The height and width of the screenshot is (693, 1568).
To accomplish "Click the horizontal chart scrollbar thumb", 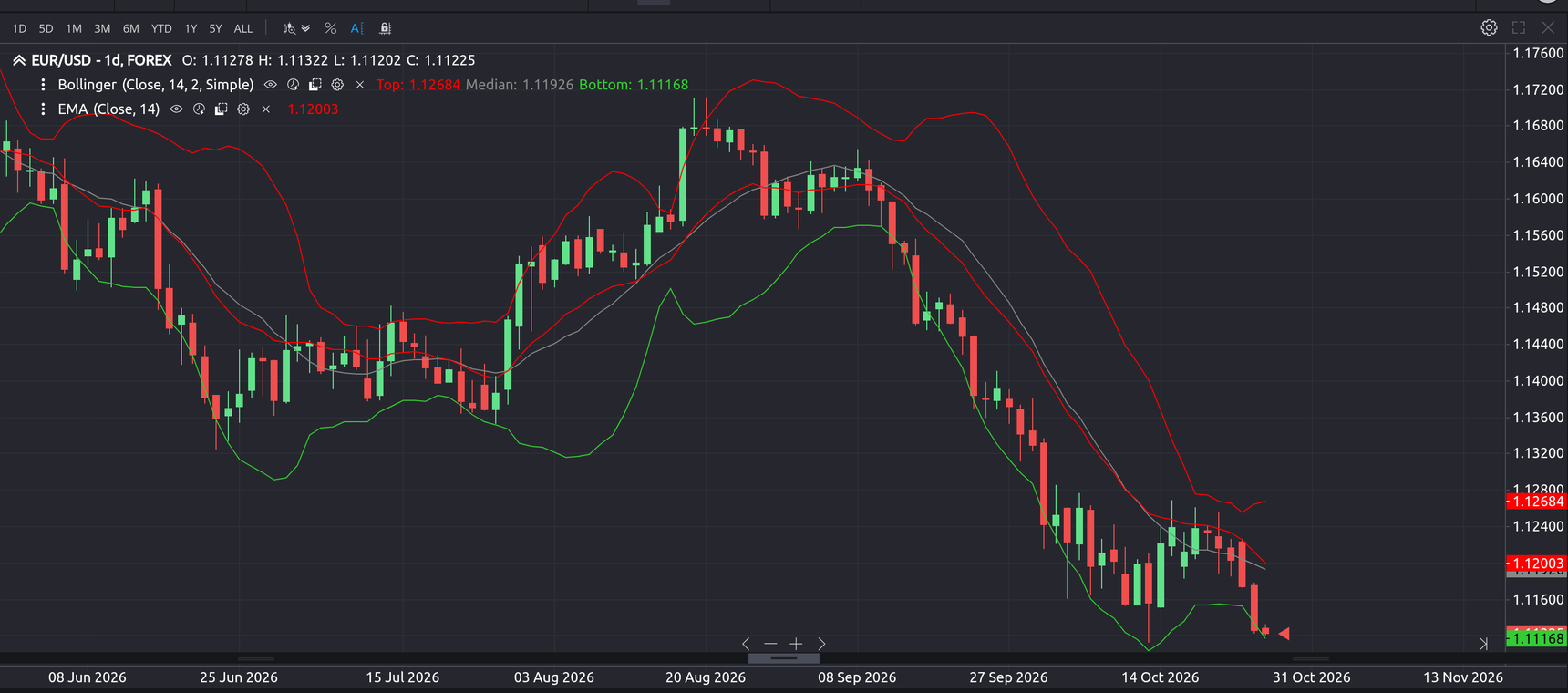I will coord(784,657).
